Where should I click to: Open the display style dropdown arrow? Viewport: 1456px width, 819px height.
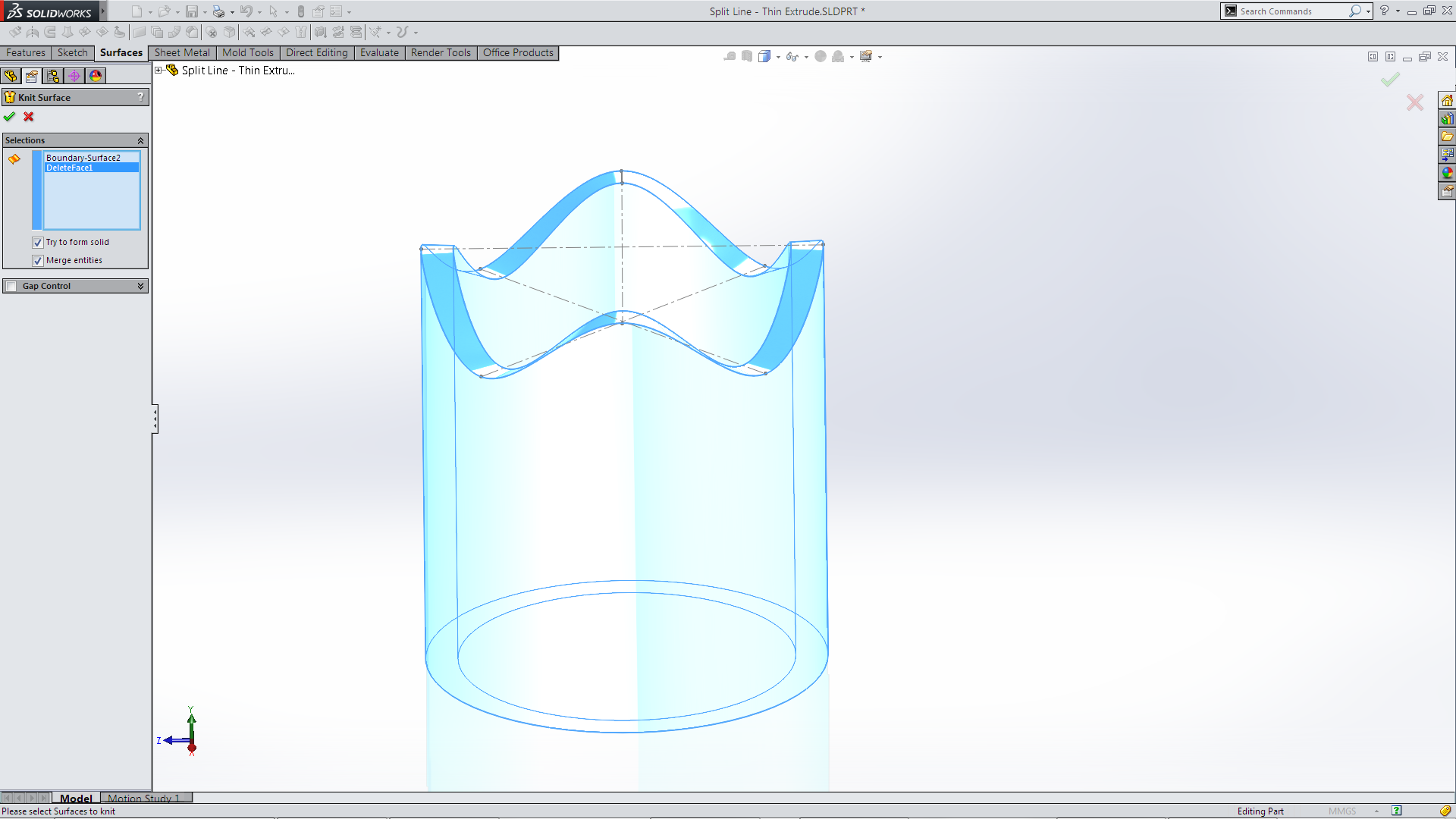778,57
